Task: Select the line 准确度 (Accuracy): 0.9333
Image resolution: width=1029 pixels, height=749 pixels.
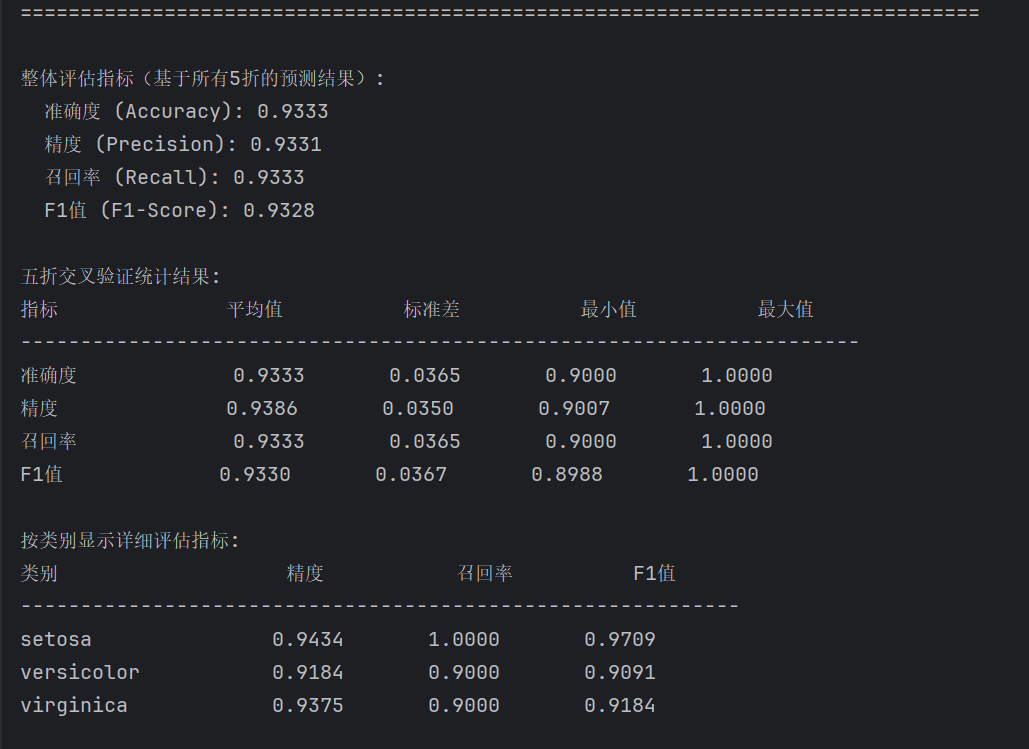Action: pyautogui.click(x=186, y=112)
